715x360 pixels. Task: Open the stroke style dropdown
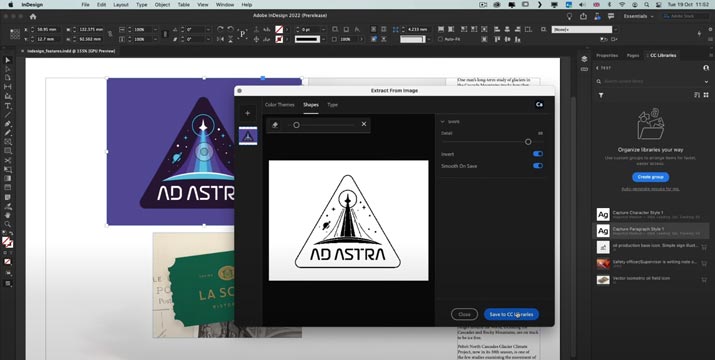(324, 40)
